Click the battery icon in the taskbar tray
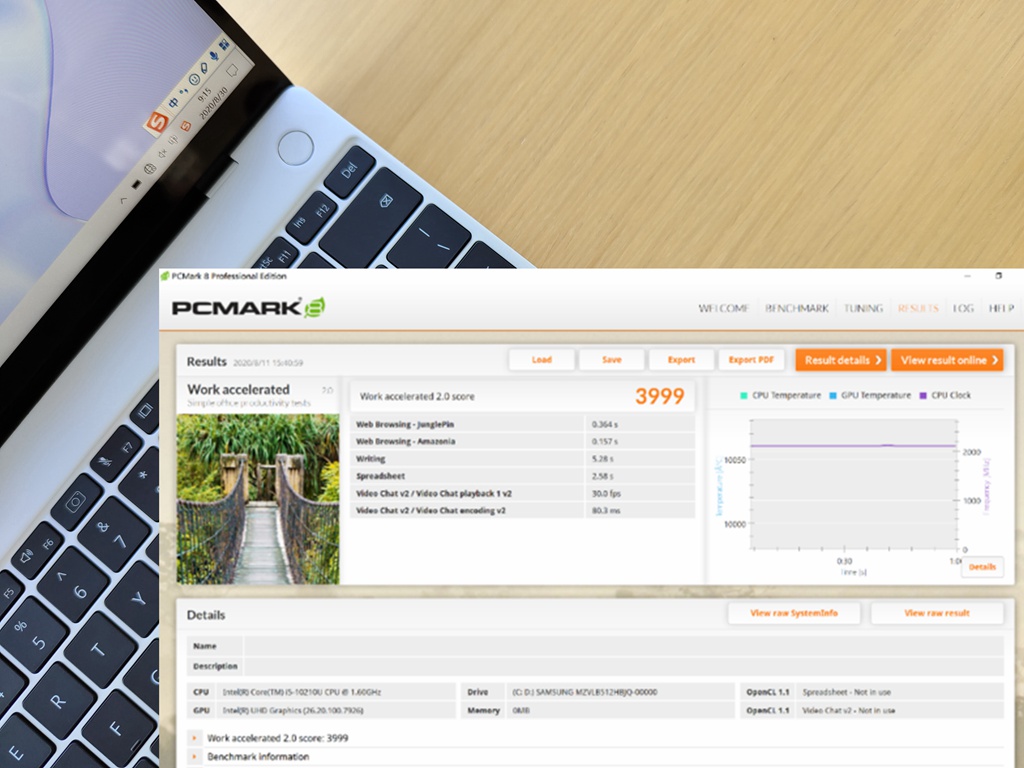This screenshot has height=768, width=1024. [136, 185]
